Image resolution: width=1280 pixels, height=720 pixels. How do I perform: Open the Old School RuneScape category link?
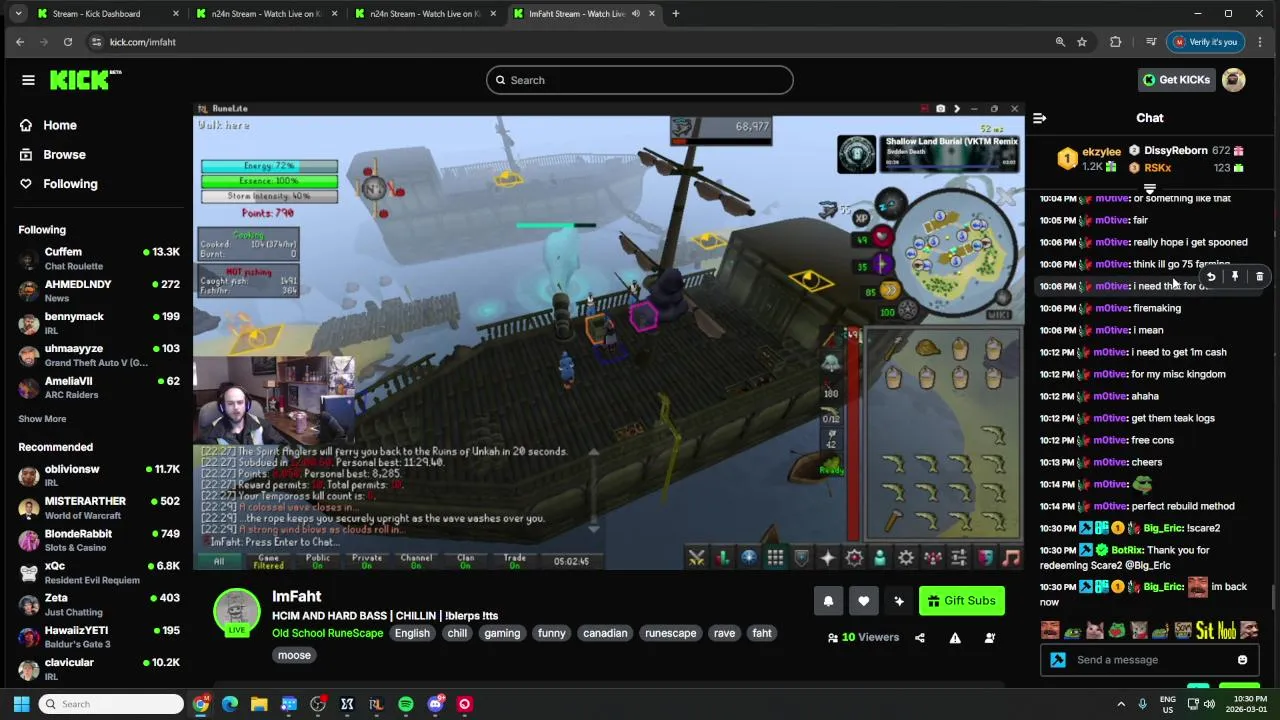point(327,633)
